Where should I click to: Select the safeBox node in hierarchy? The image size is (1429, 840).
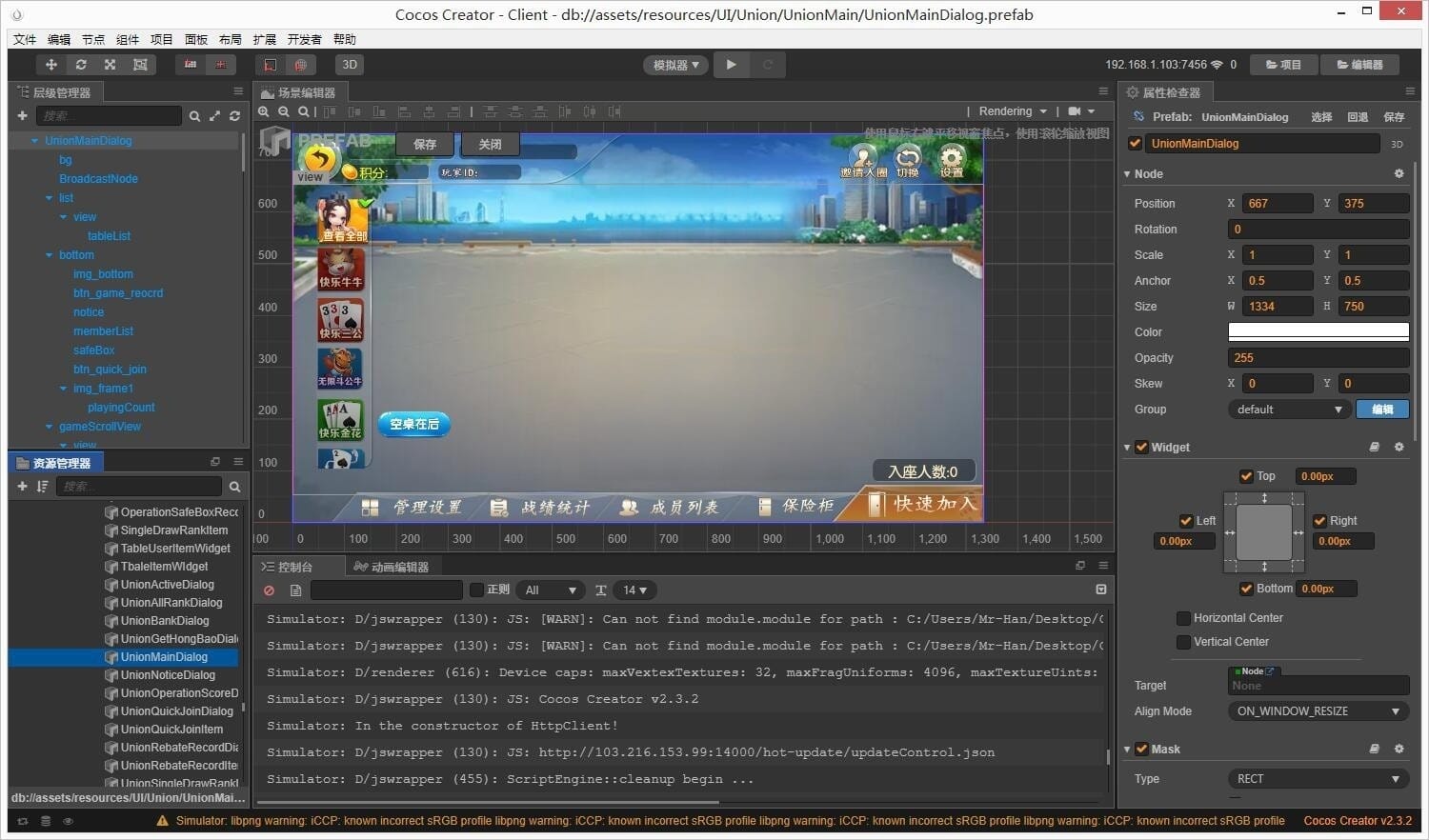coord(93,350)
